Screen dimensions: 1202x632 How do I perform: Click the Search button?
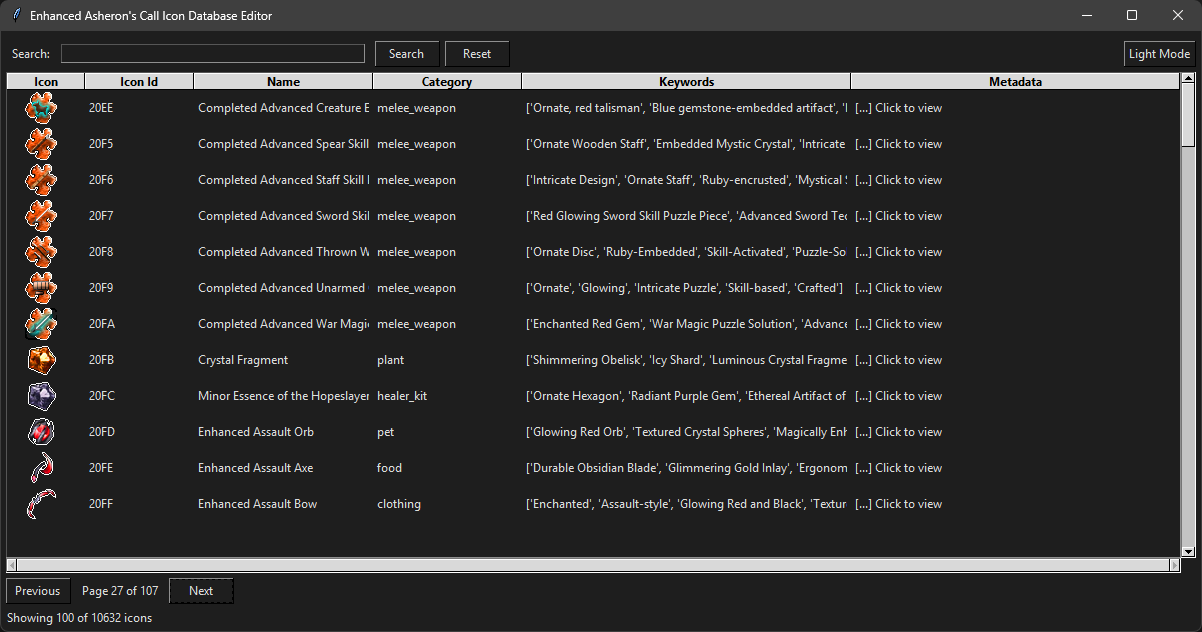[x=406, y=54]
